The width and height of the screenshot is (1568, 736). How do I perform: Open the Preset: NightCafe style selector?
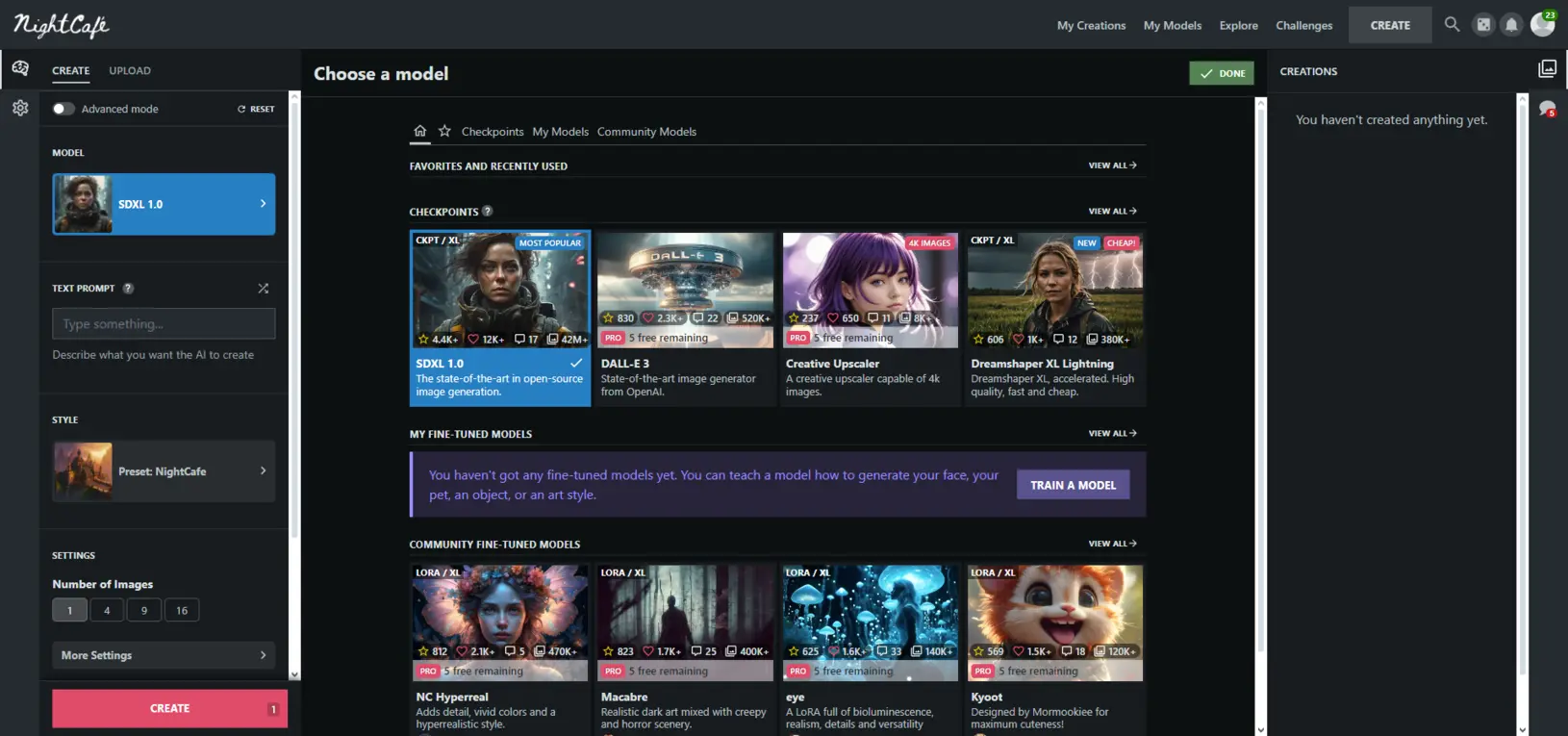pos(164,471)
